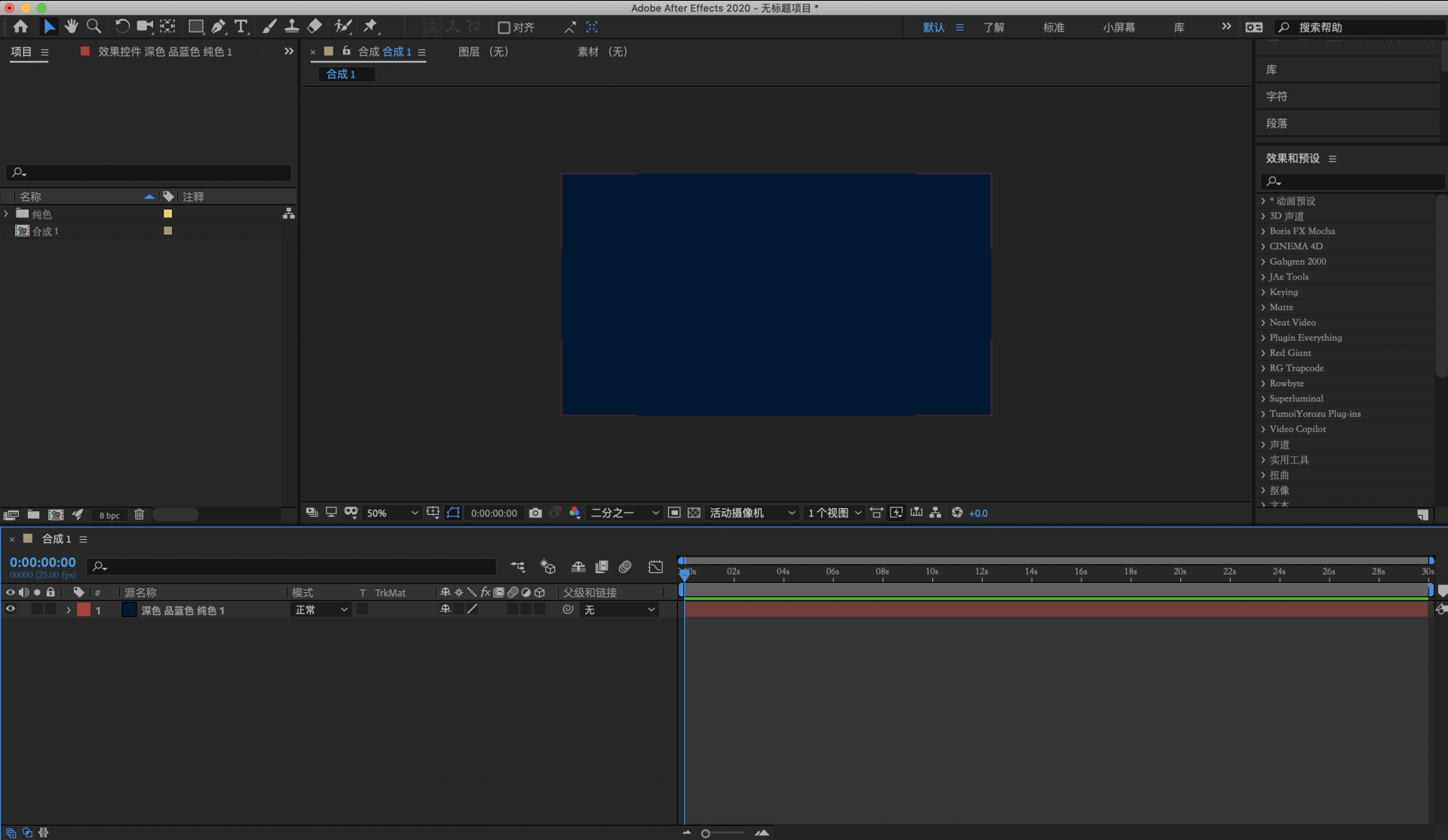This screenshot has width=1448, height=840.
Task: Expand the Video Copilot effects category
Action: pyautogui.click(x=1263, y=429)
